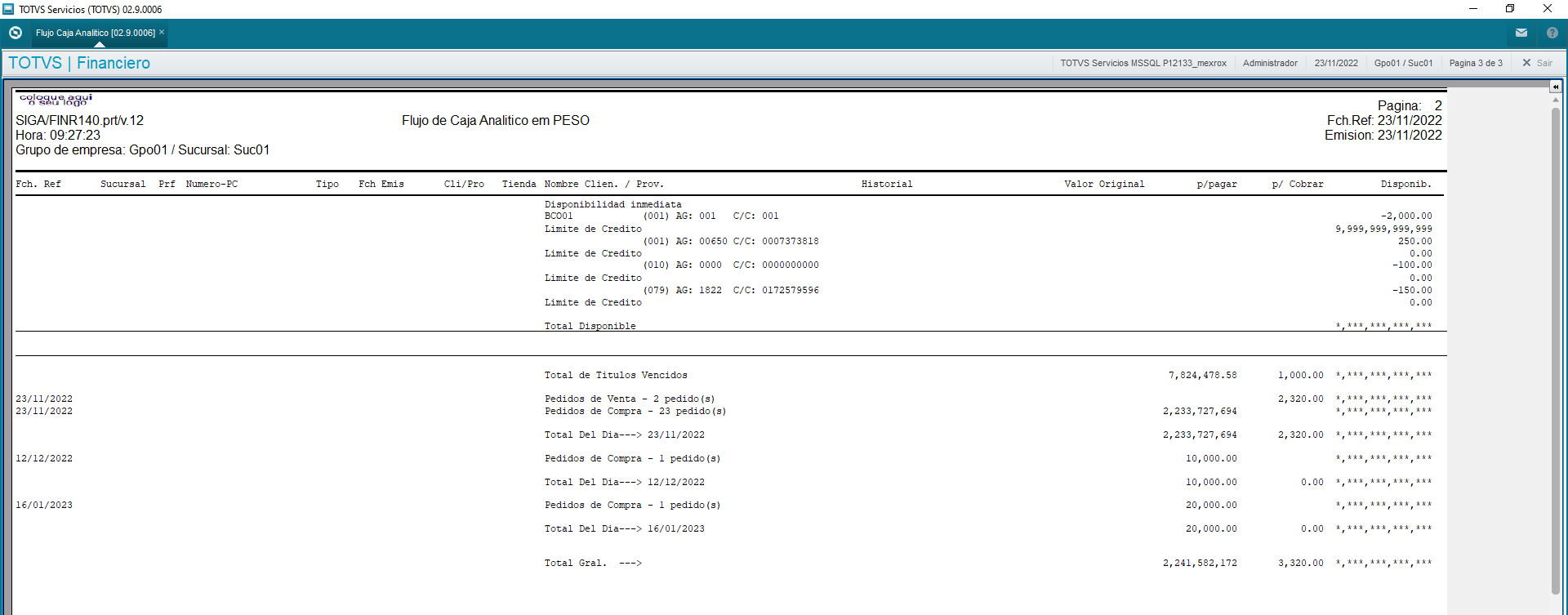This screenshot has height=615, width=1568.
Task: Collapse the side panel arrow icon
Action: click(x=1556, y=86)
